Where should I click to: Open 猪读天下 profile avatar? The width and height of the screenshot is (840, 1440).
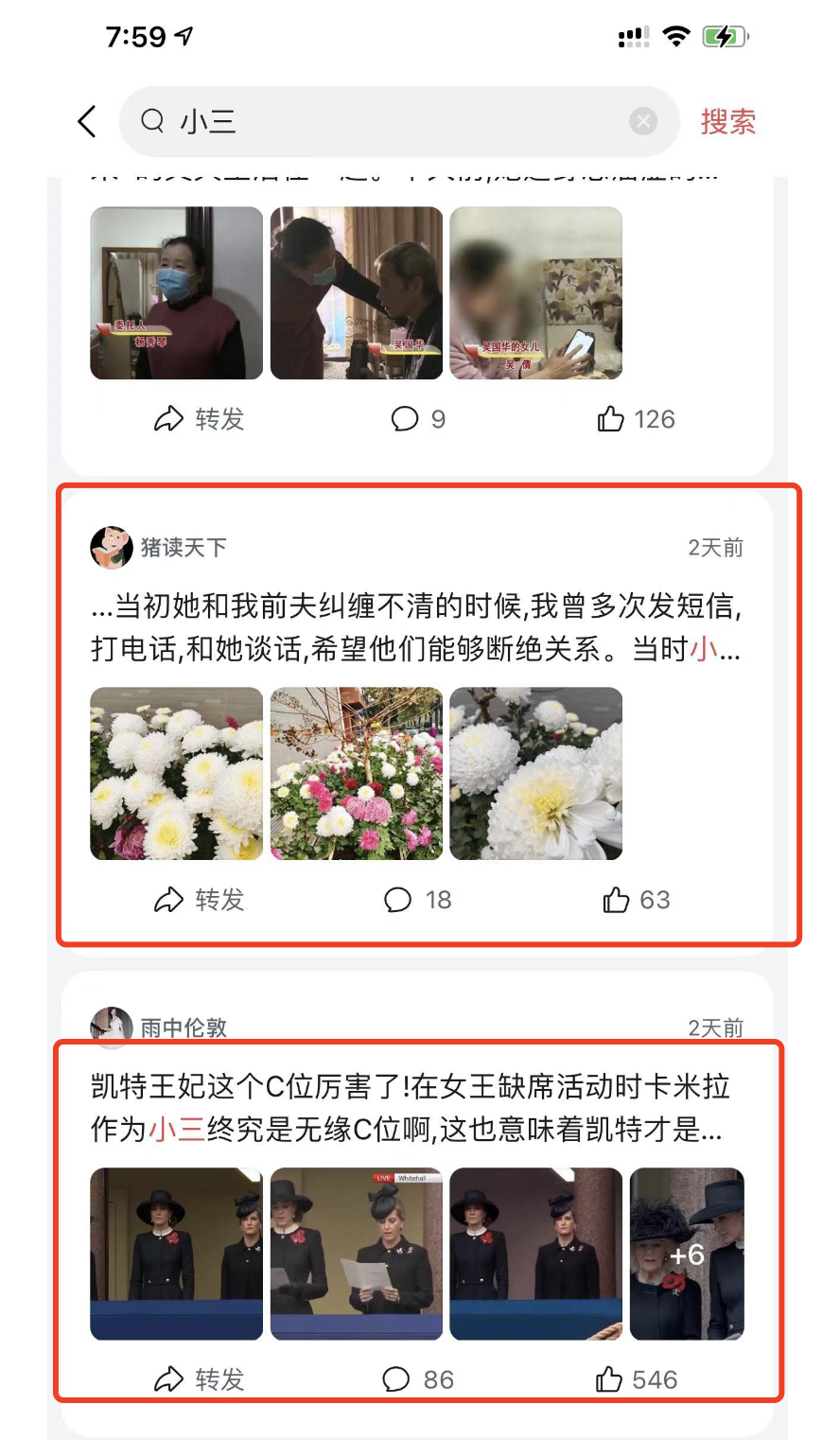coord(111,547)
